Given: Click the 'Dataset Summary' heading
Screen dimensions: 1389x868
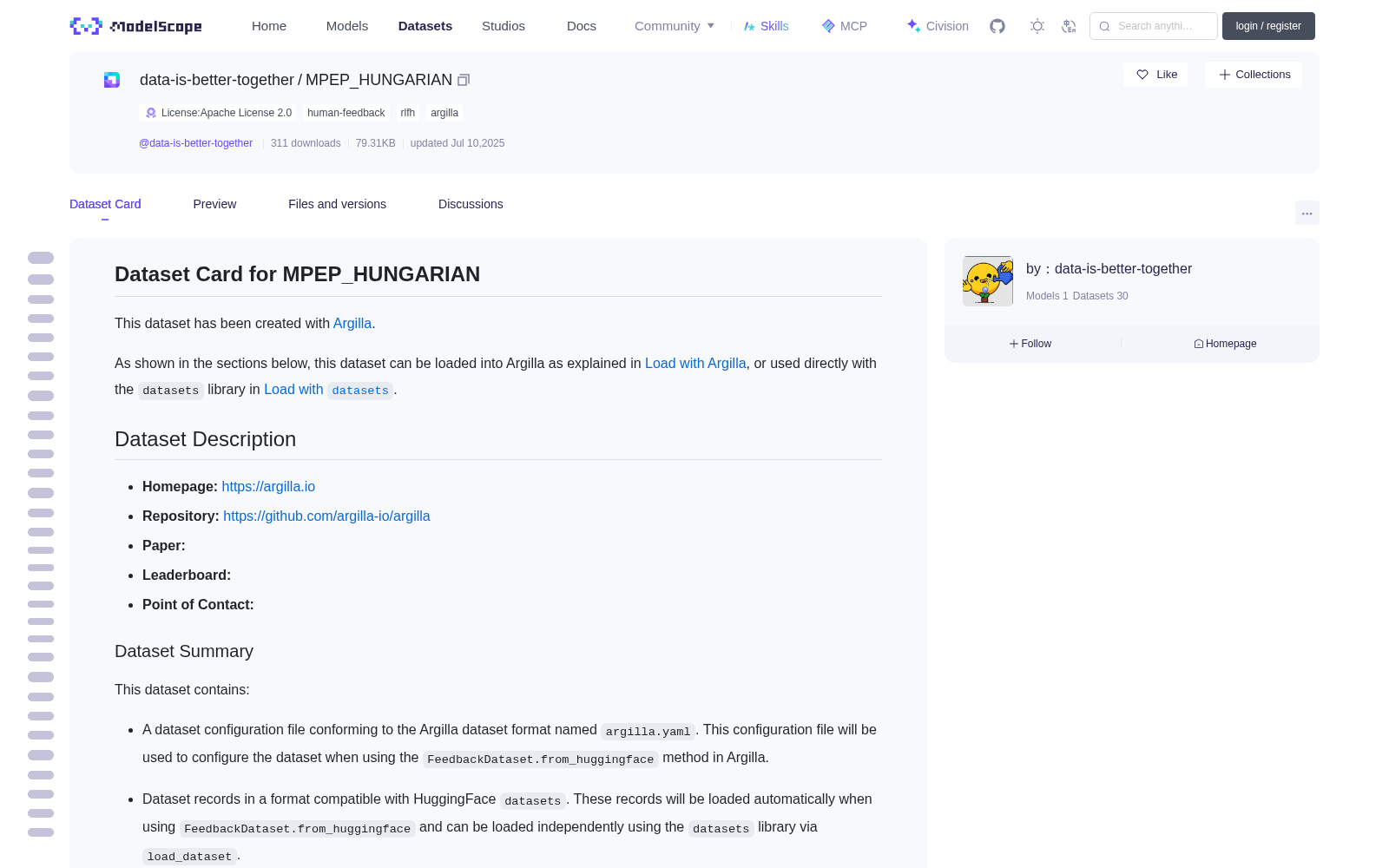Looking at the screenshot, I should click(x=184, y=651).
